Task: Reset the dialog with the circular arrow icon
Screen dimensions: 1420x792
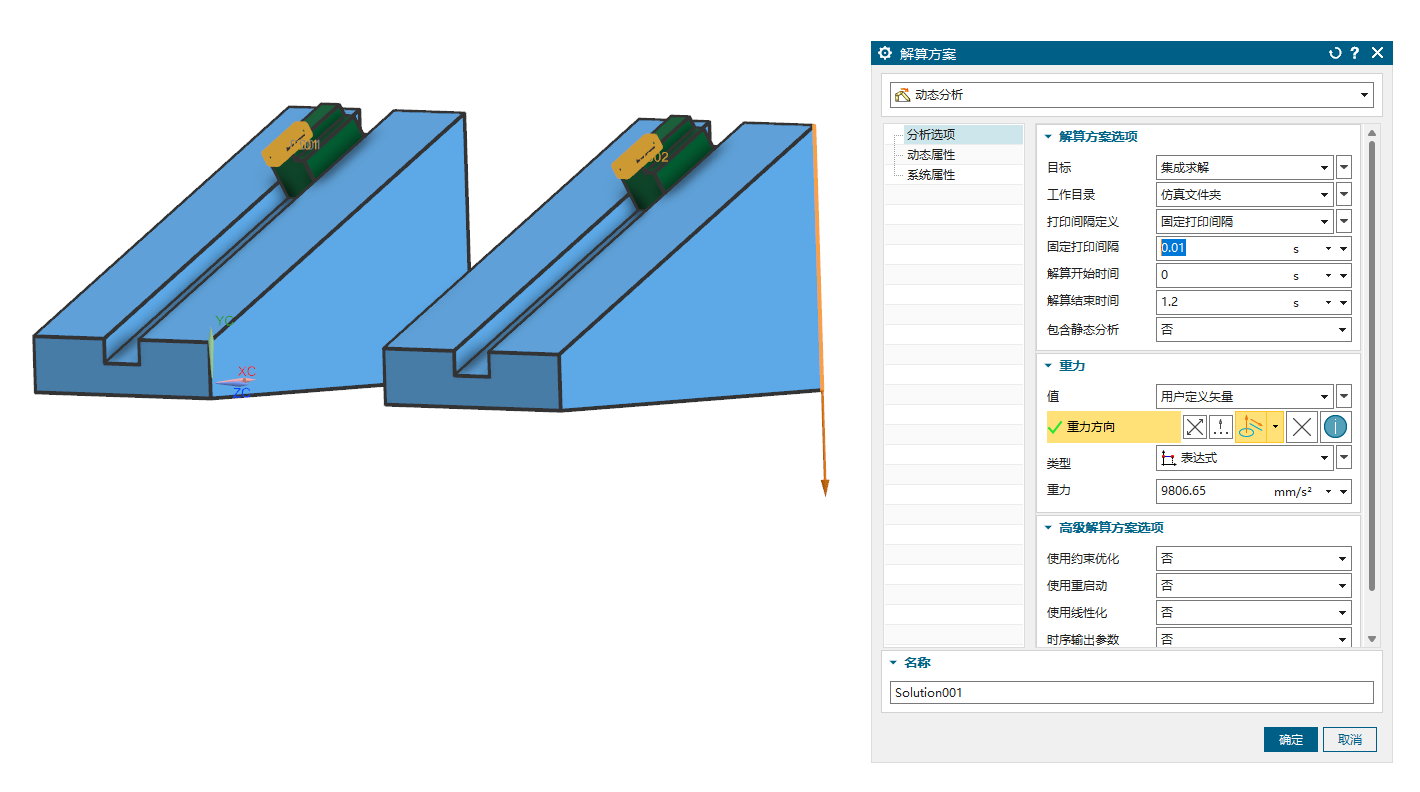Action: point(1334,53)
